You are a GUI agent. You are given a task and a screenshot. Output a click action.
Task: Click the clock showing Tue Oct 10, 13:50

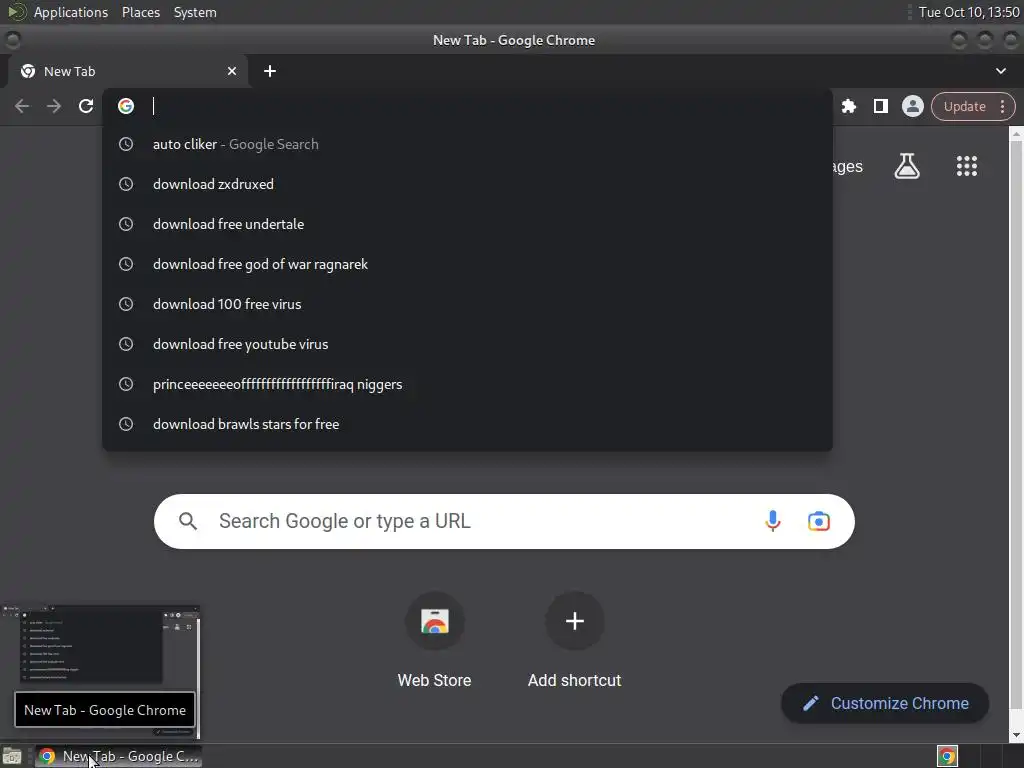968,12
